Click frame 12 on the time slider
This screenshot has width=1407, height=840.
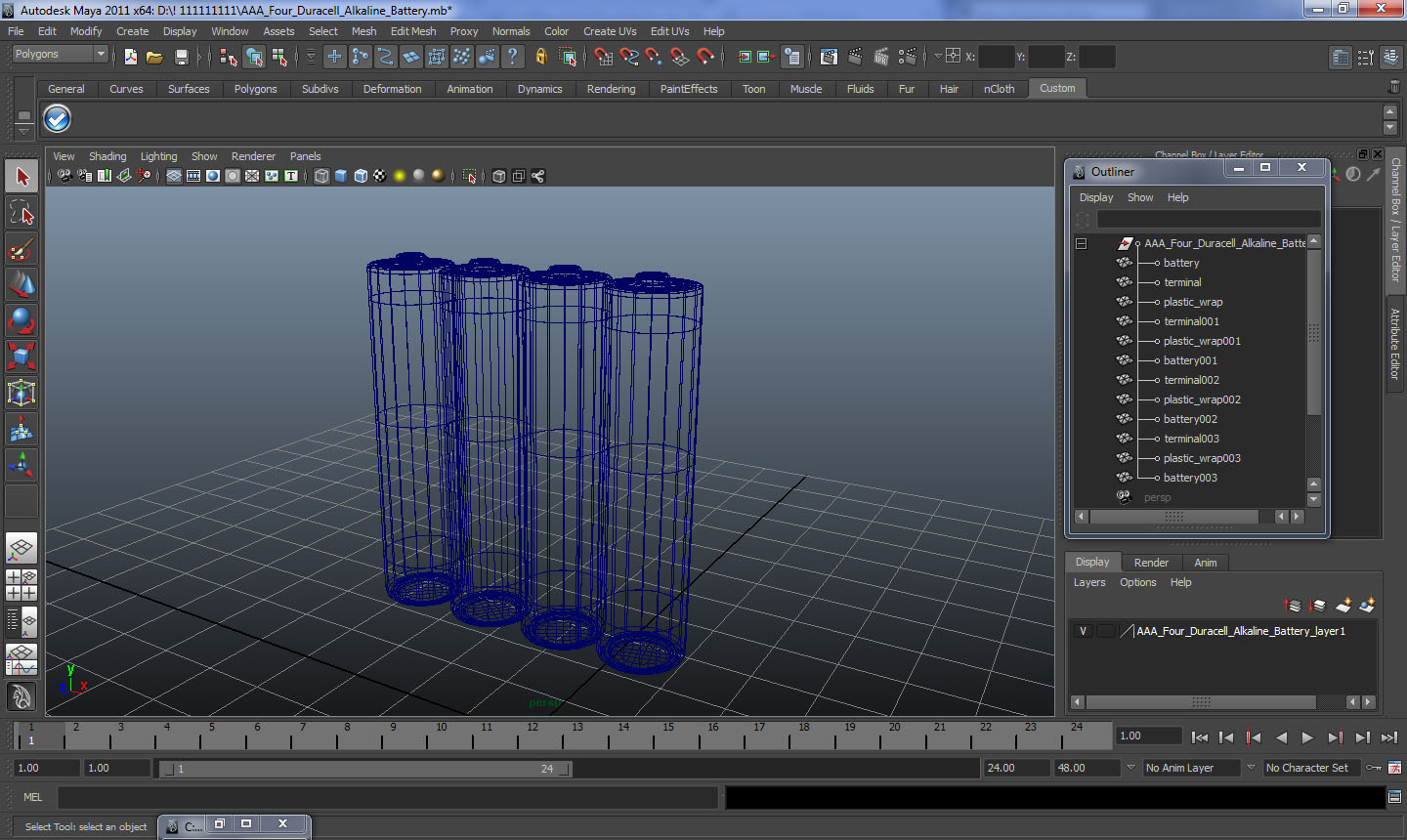tap(532, 735)
